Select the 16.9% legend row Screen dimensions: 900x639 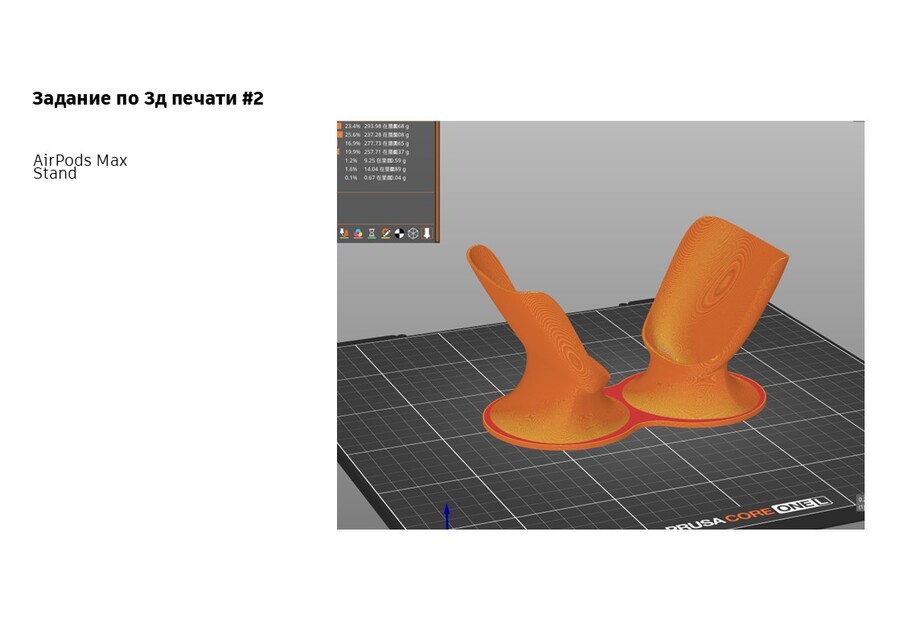[x=377, y=143]
